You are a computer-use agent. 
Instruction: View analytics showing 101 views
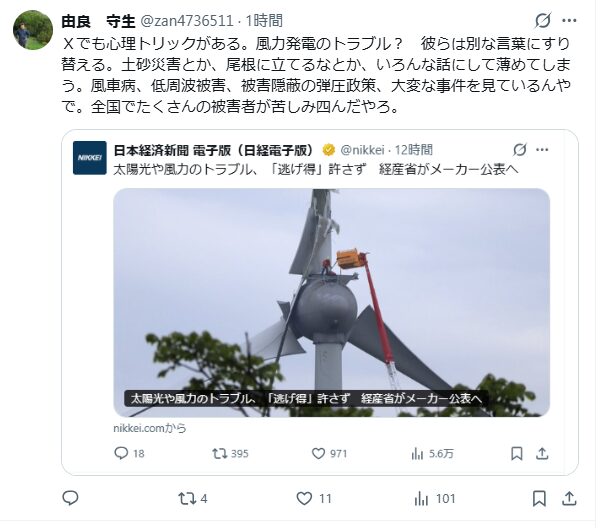[435, 499]
